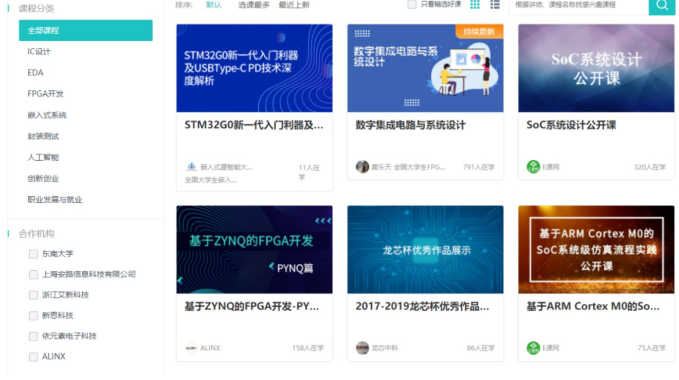This screenshot has height=380, width=679.
Task: Click the ALINX provider name under ZYNQ course
Action: pos(210,348)
